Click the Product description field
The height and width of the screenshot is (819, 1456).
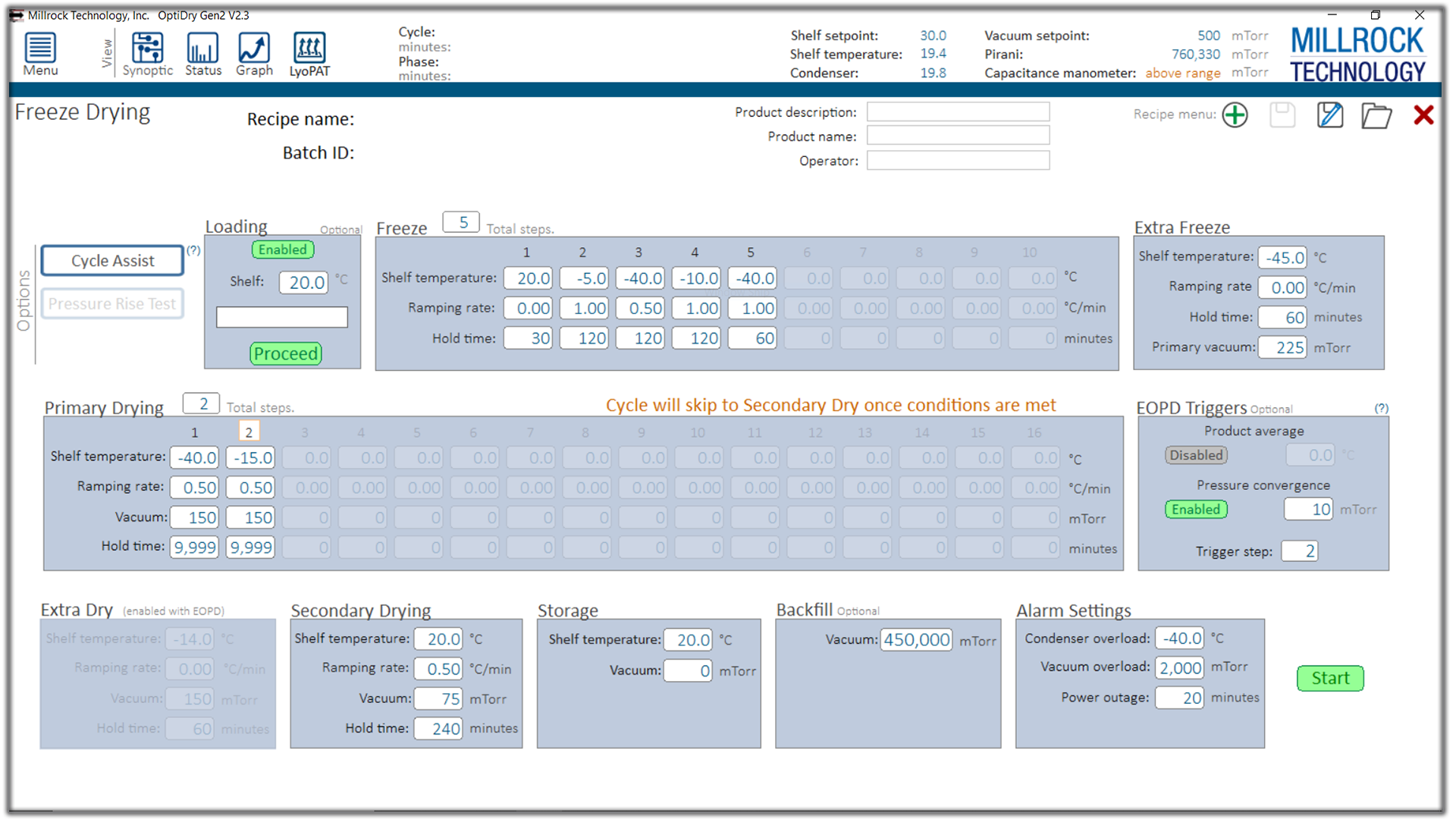coord(958,112)
